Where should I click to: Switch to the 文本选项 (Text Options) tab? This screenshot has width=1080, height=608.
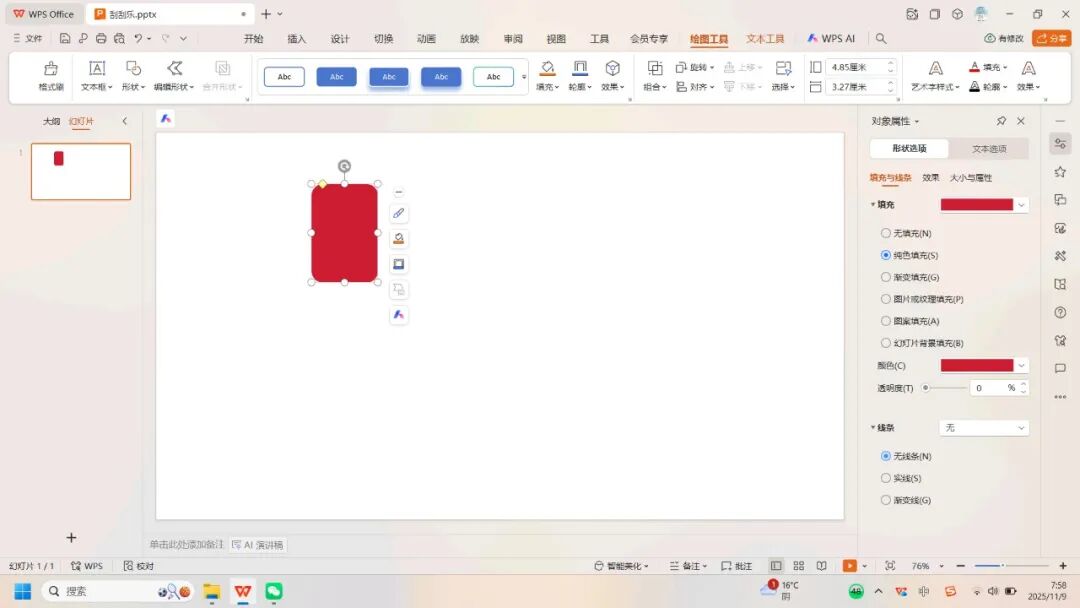989,148
